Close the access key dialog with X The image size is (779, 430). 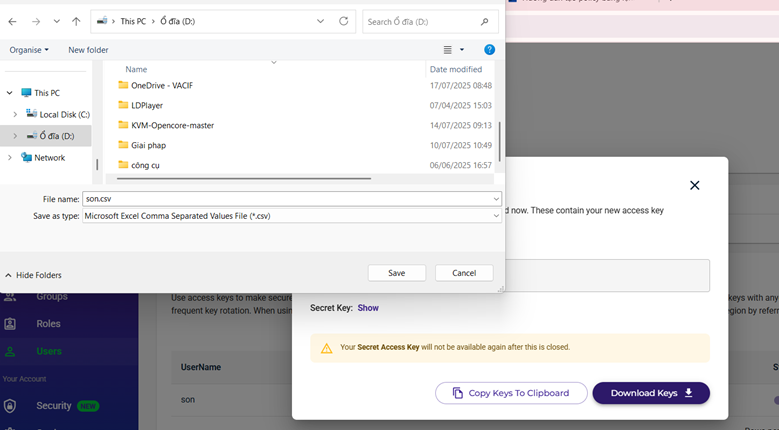(x=694, y=185)
